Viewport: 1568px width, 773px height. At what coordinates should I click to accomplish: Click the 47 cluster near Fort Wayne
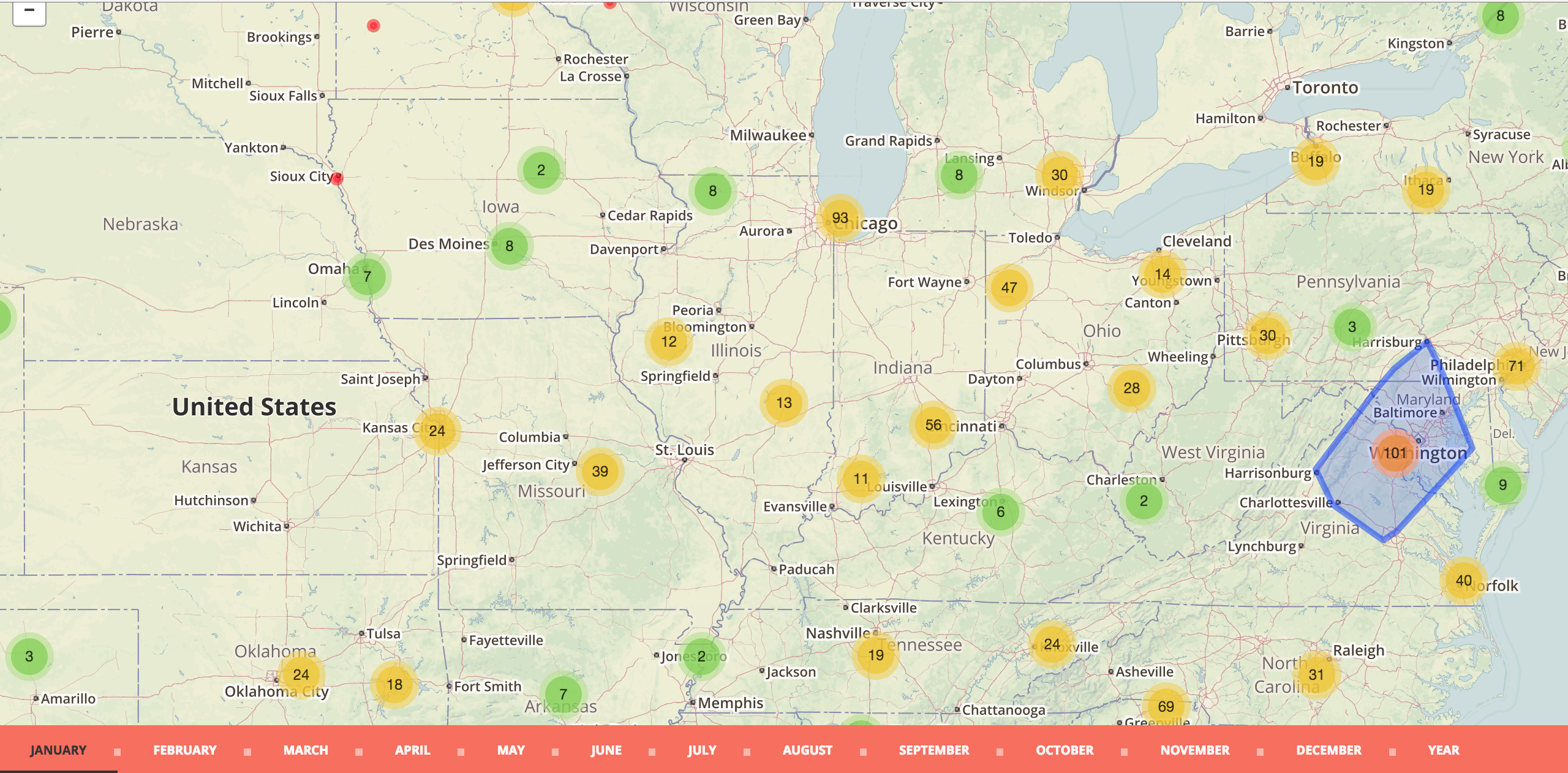(x=1009, y=287)
